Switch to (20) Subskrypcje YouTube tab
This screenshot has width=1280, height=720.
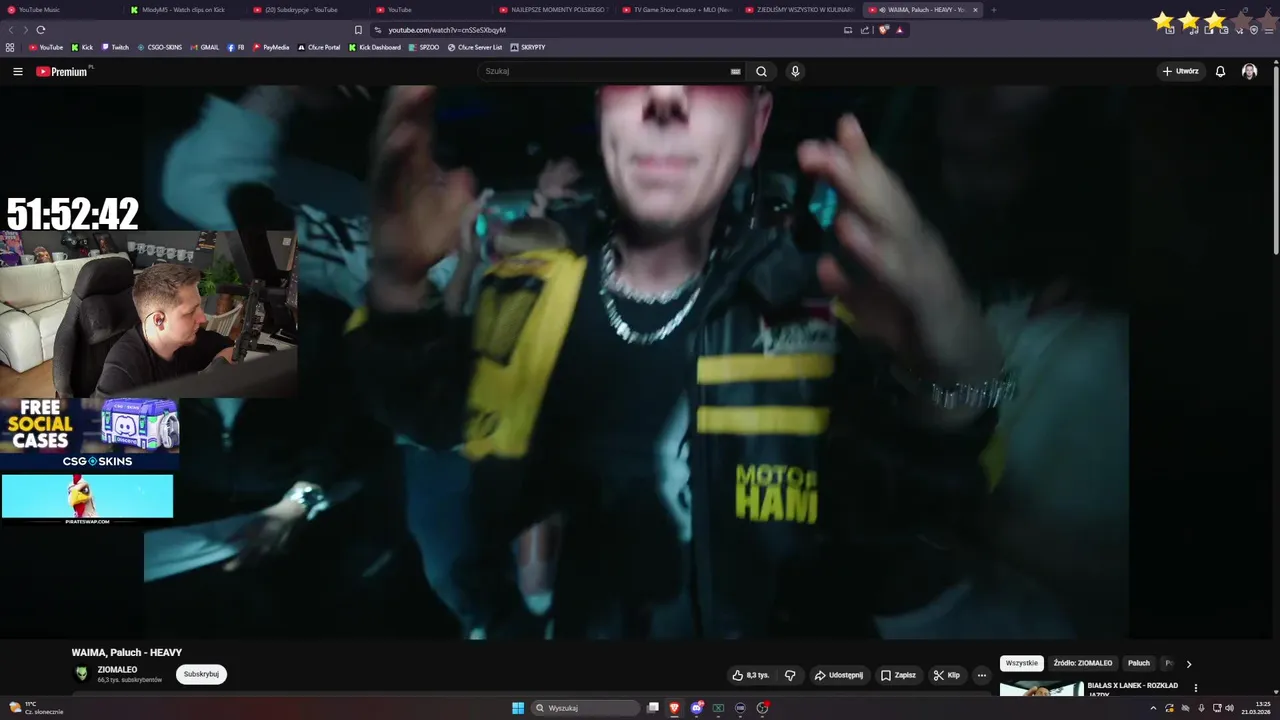coord(306,10)
